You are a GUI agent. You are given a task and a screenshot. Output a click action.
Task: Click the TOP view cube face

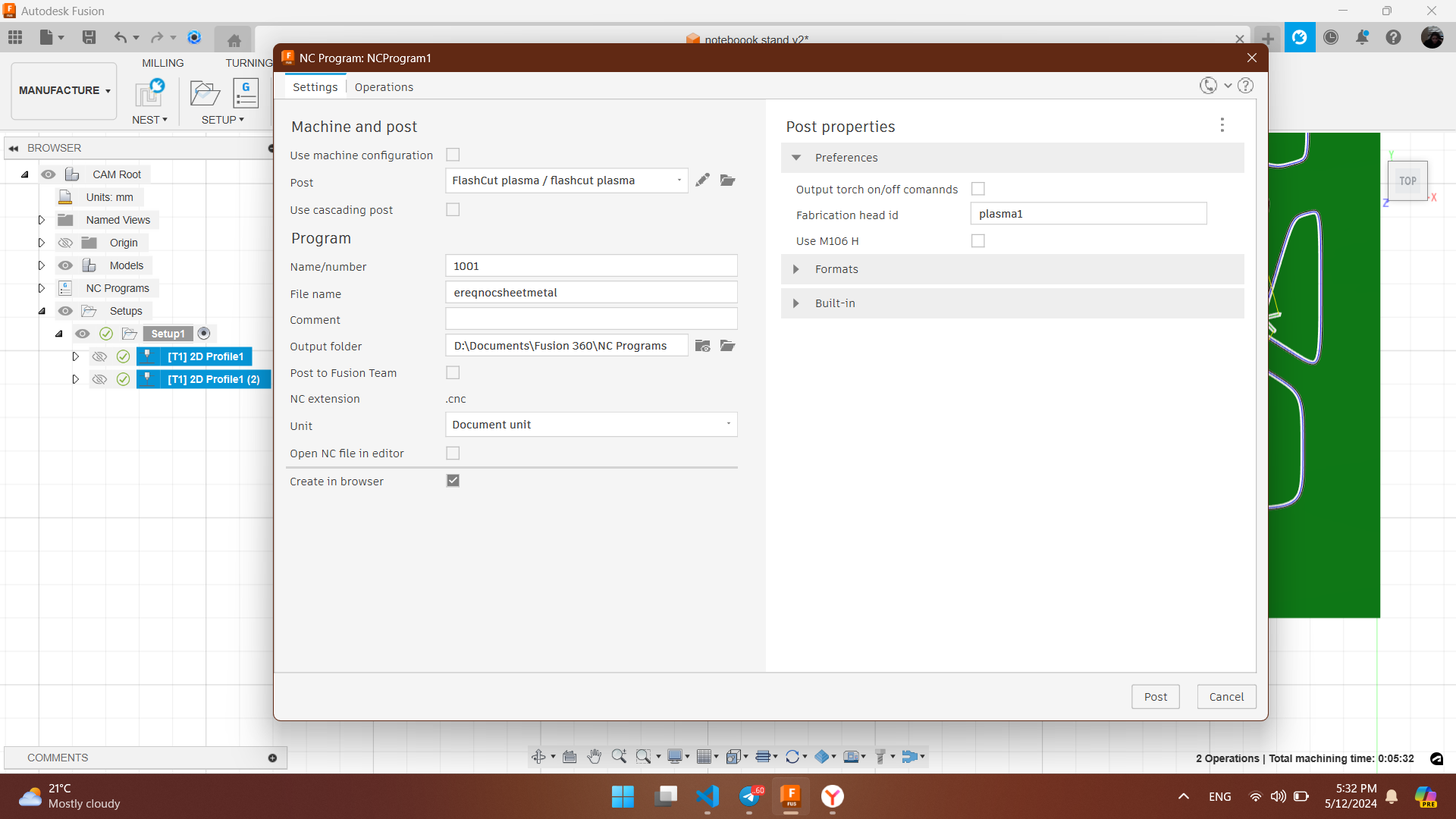[1407, 181]
